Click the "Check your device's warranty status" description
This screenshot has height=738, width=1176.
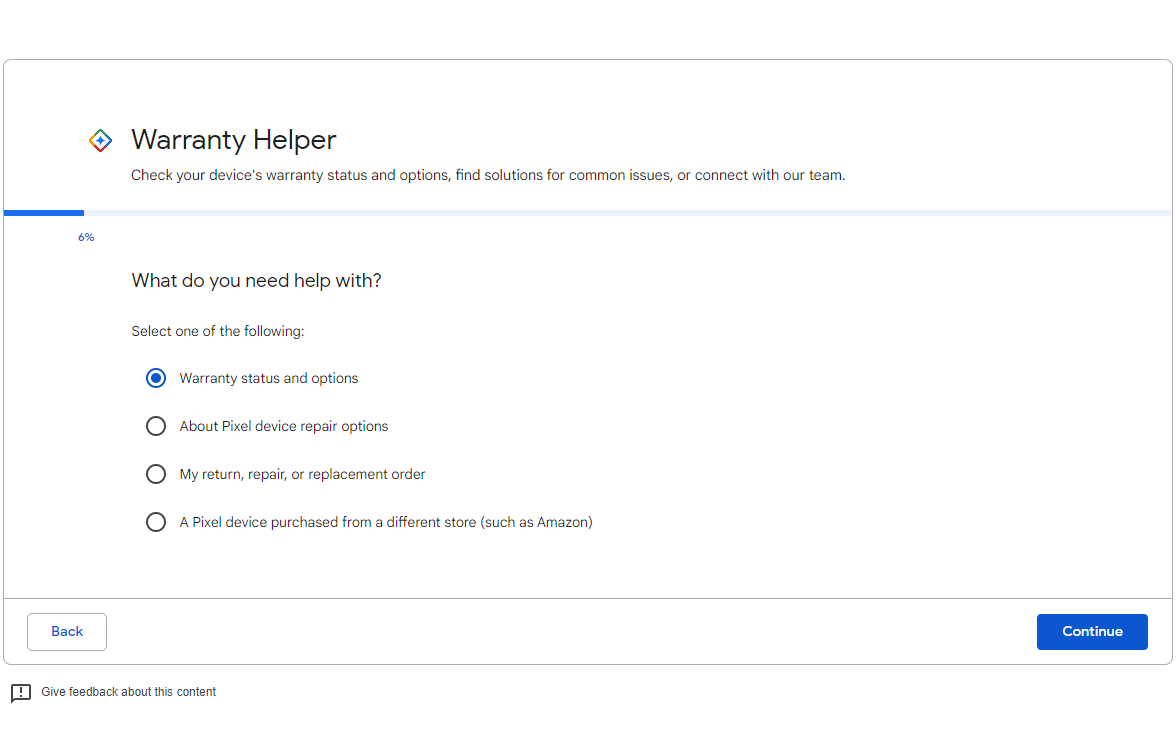[x=487, y=175]
